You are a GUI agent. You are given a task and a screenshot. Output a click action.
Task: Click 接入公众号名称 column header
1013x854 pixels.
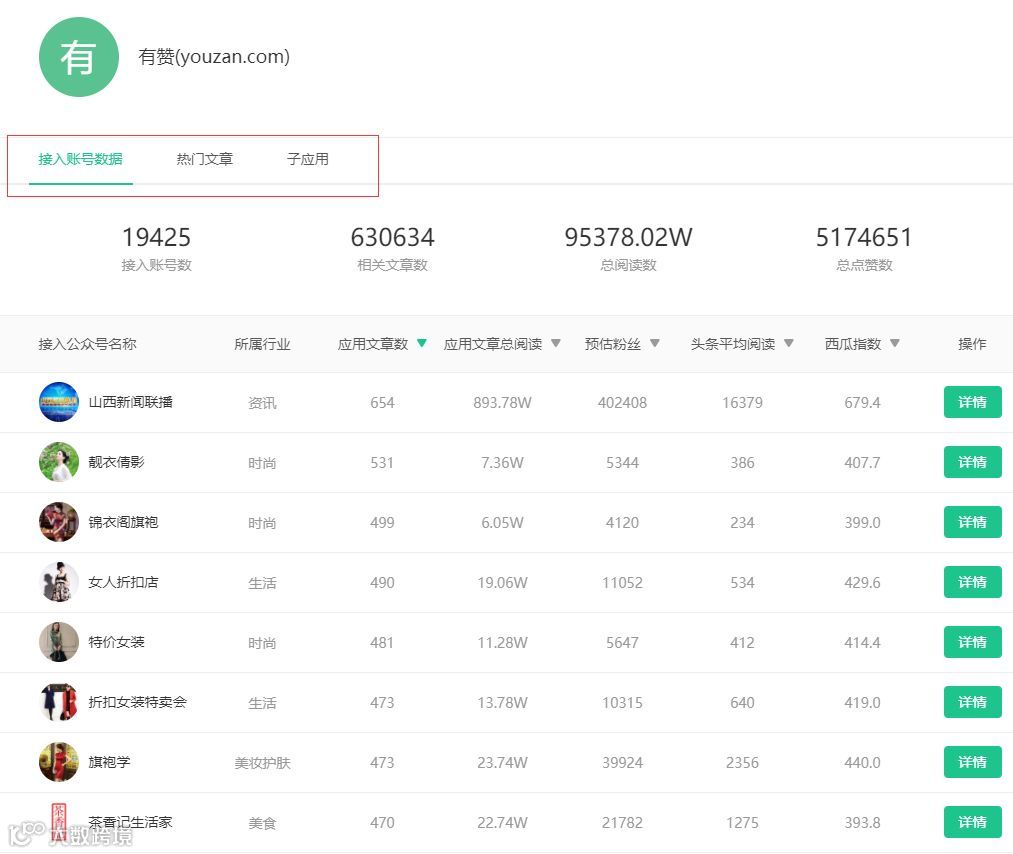pyautogui.click(x=87, y=344)
